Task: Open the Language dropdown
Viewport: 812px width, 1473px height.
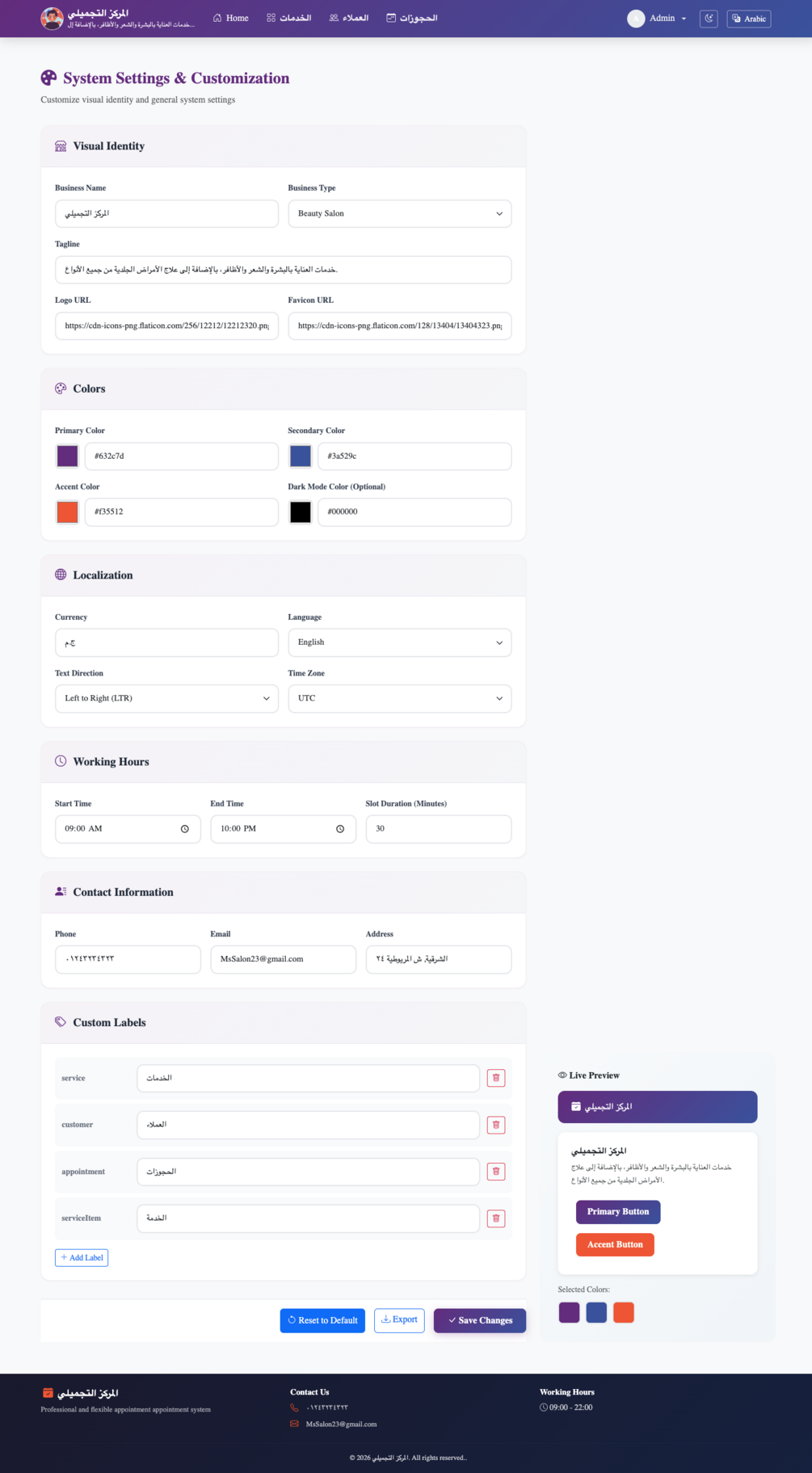Action: point(400,643)
